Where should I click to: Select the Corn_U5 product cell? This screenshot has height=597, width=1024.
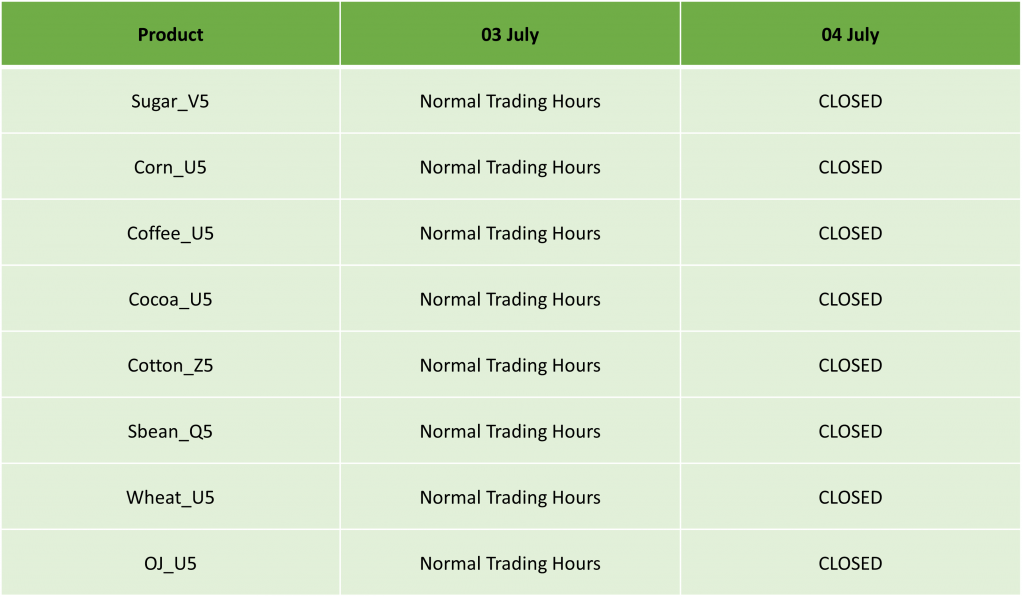point(170,167)
